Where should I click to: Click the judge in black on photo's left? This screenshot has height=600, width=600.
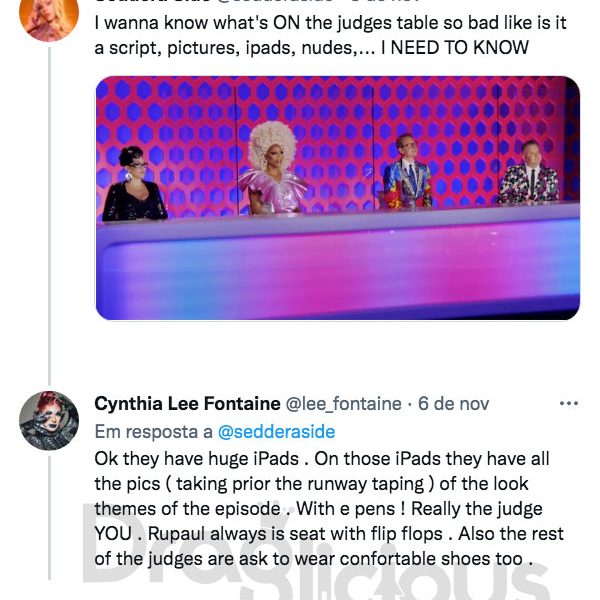pyautogui.click(x=134, y=184)
